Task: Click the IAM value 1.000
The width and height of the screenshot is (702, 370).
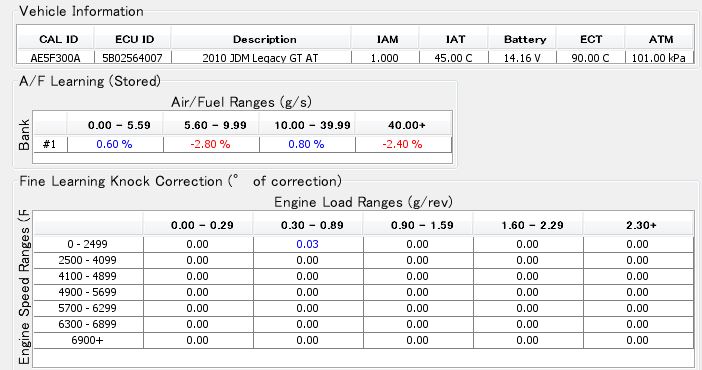Action: pyautogui.click(x=385, y=58)
